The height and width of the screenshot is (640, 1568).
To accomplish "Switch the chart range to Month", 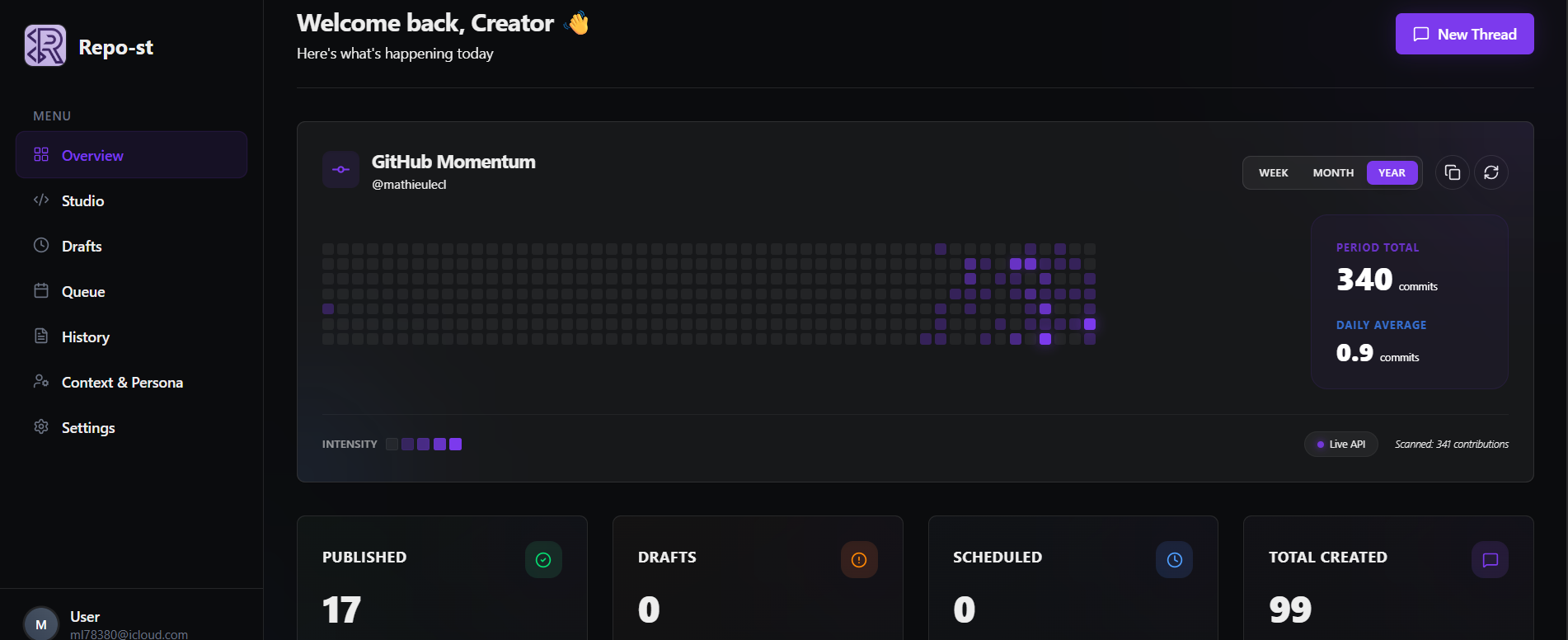I will point(1333,173).
